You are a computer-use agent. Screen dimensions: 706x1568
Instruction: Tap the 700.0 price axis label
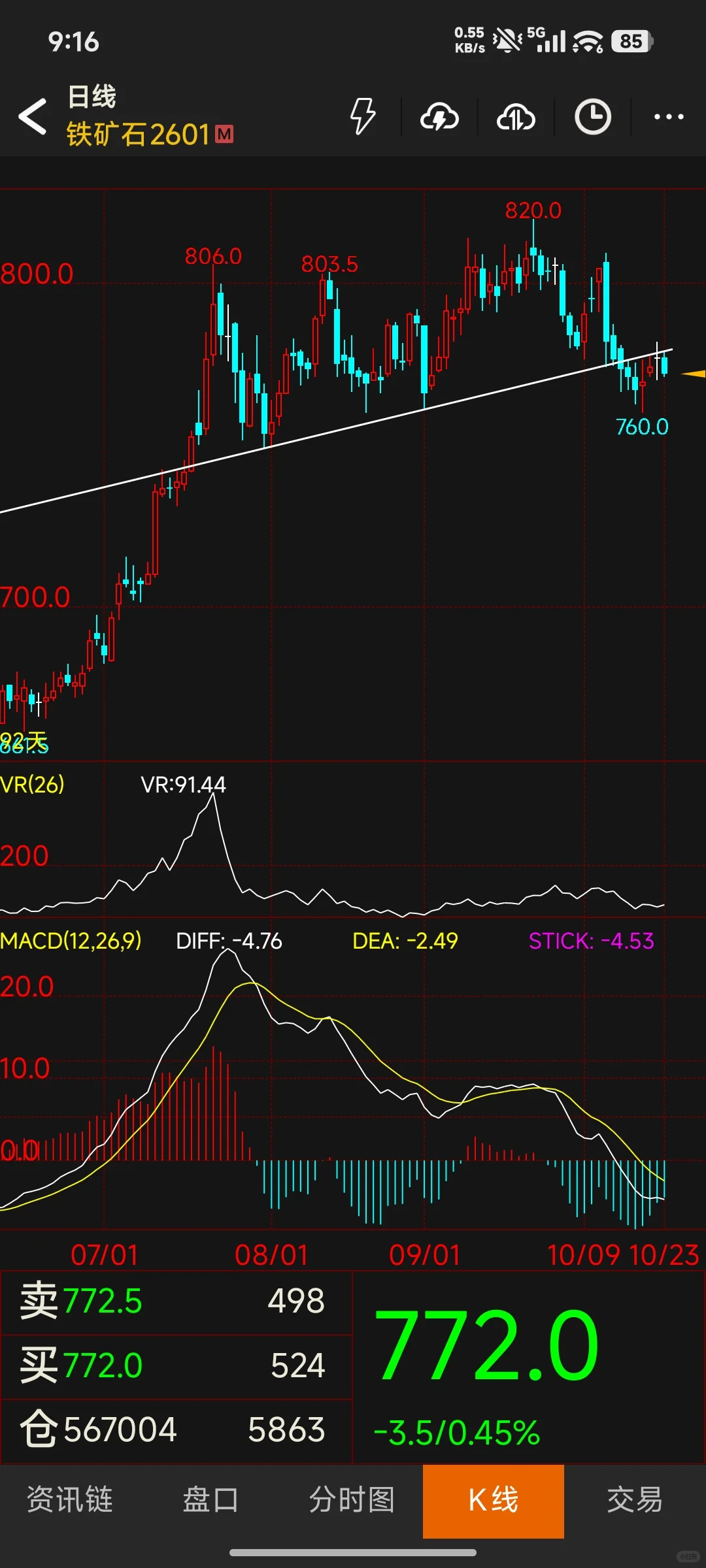click(35, 597)
